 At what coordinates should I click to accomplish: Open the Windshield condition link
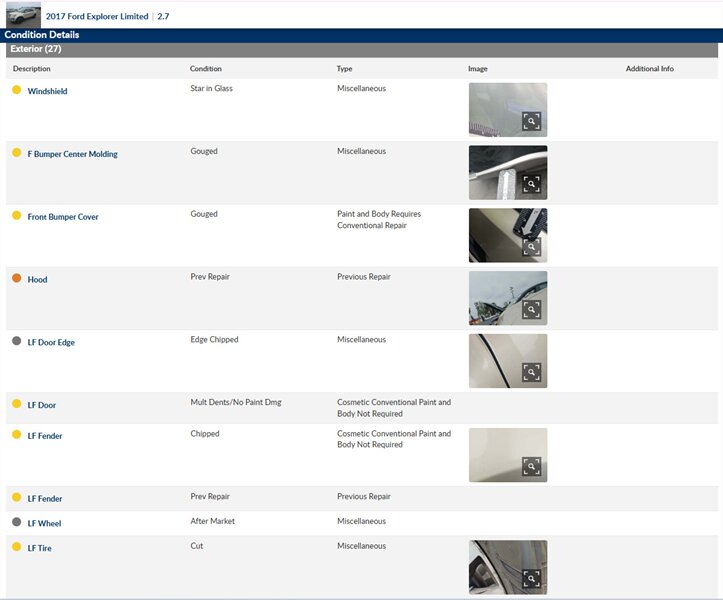point(47,91)
